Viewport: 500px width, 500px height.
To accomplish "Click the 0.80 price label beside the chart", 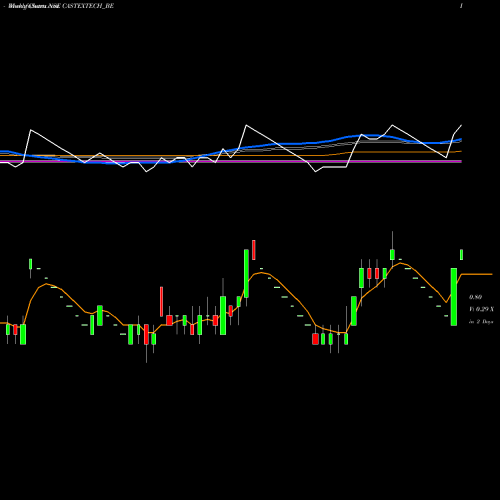I will point(475,297).
